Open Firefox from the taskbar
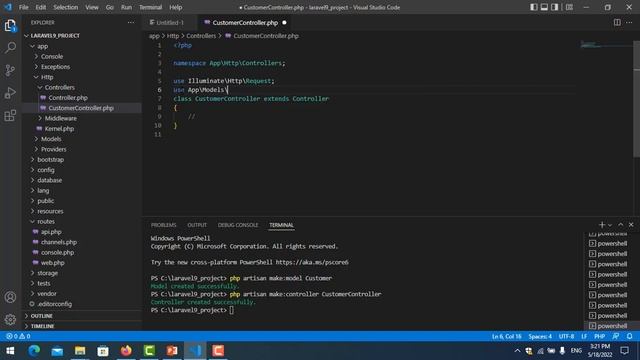 coord(126,351)
